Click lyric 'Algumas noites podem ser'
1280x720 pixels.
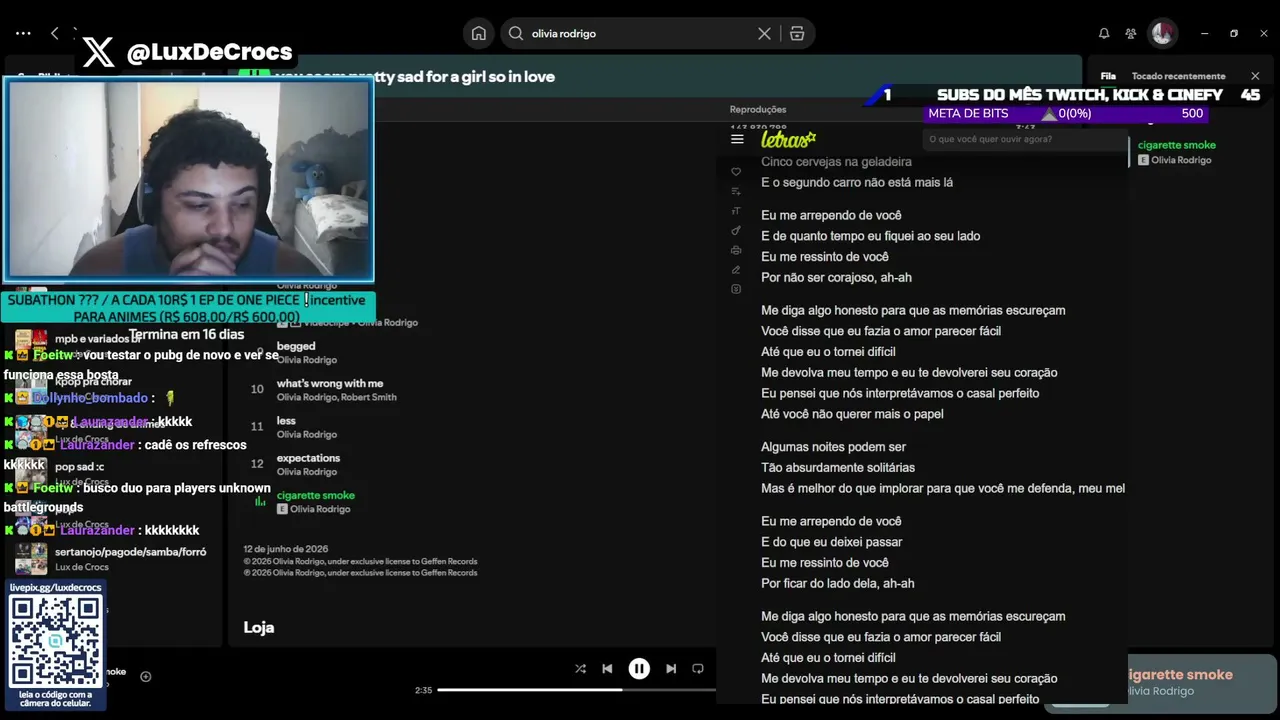point(833,447)
